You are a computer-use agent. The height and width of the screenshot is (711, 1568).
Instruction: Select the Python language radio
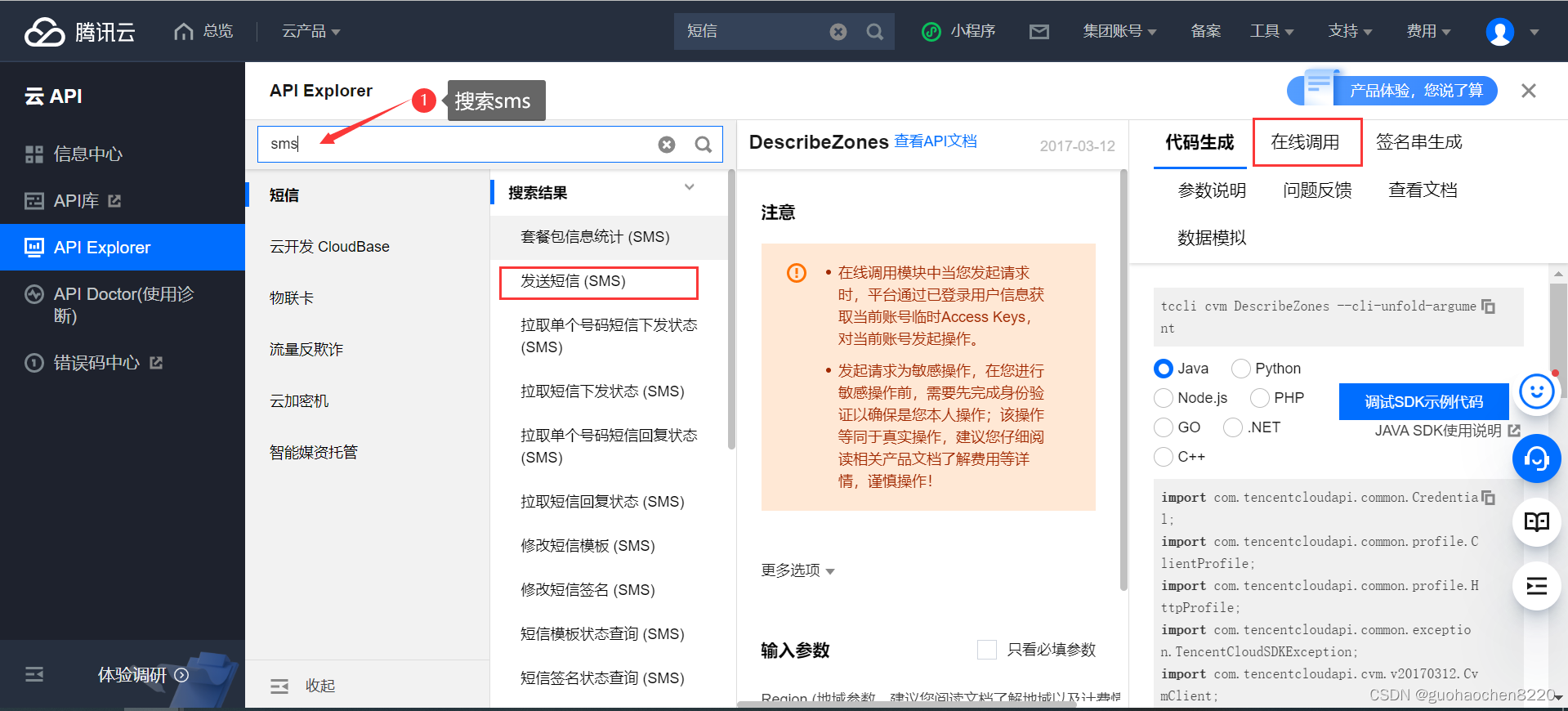tap(1241, 369)
